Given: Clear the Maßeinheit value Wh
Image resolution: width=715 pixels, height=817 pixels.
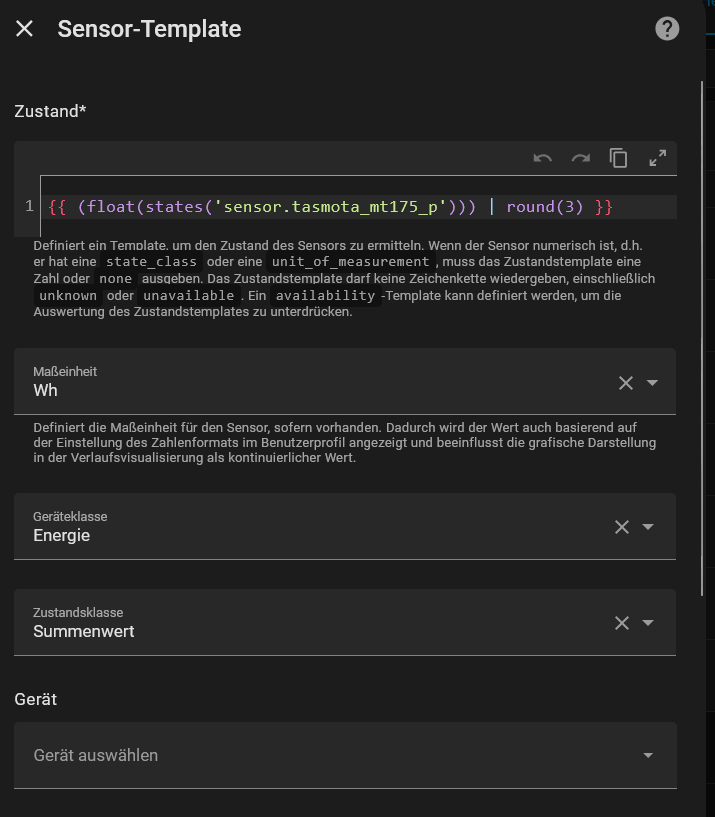Looking at the screenshot, I should pyautogui.click(x=625, y=383).
